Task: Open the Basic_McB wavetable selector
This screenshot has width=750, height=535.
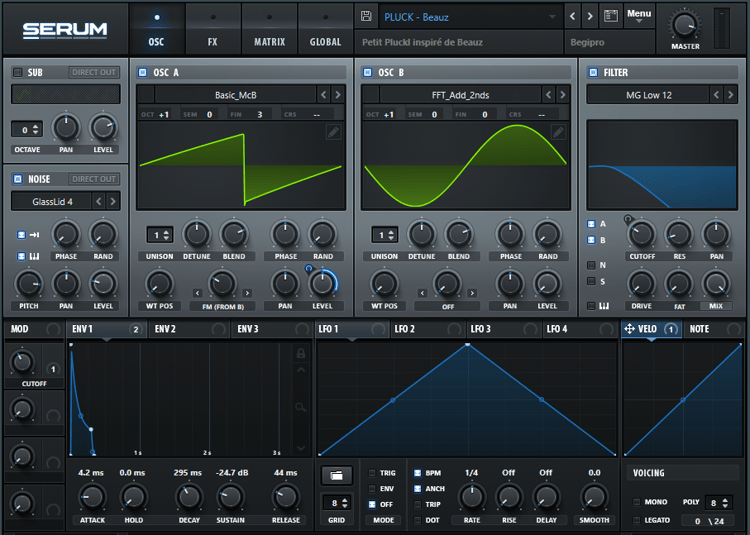Action: tap(235, 95)
